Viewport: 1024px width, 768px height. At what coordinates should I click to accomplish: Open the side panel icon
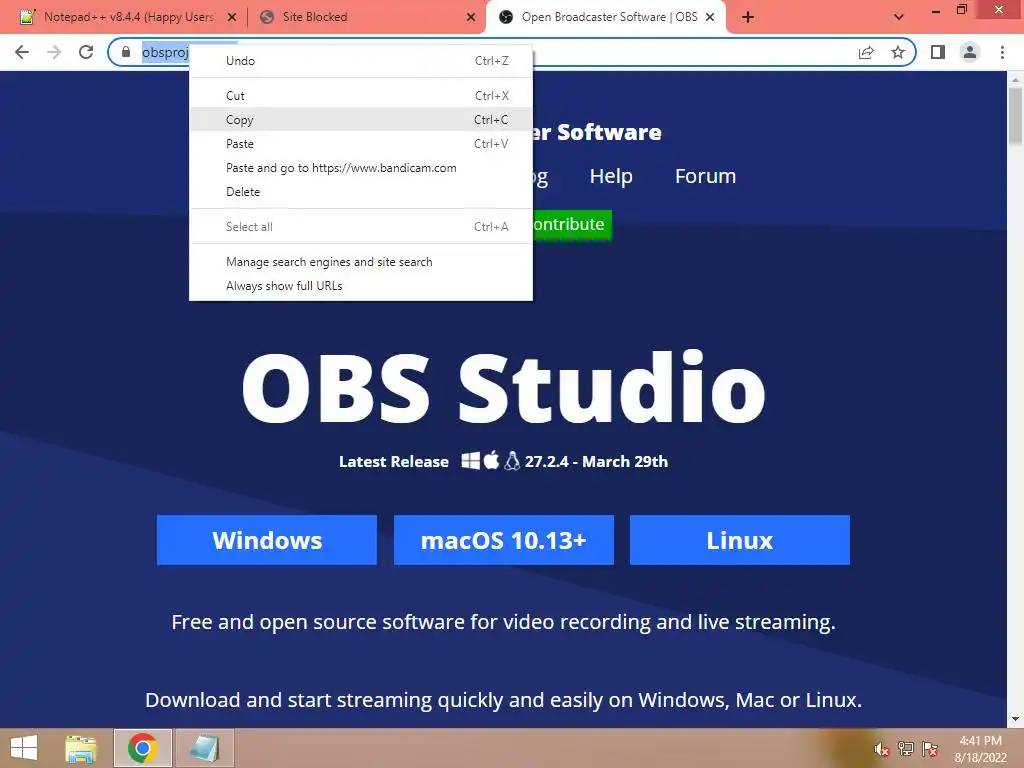(x=938, y=52)
